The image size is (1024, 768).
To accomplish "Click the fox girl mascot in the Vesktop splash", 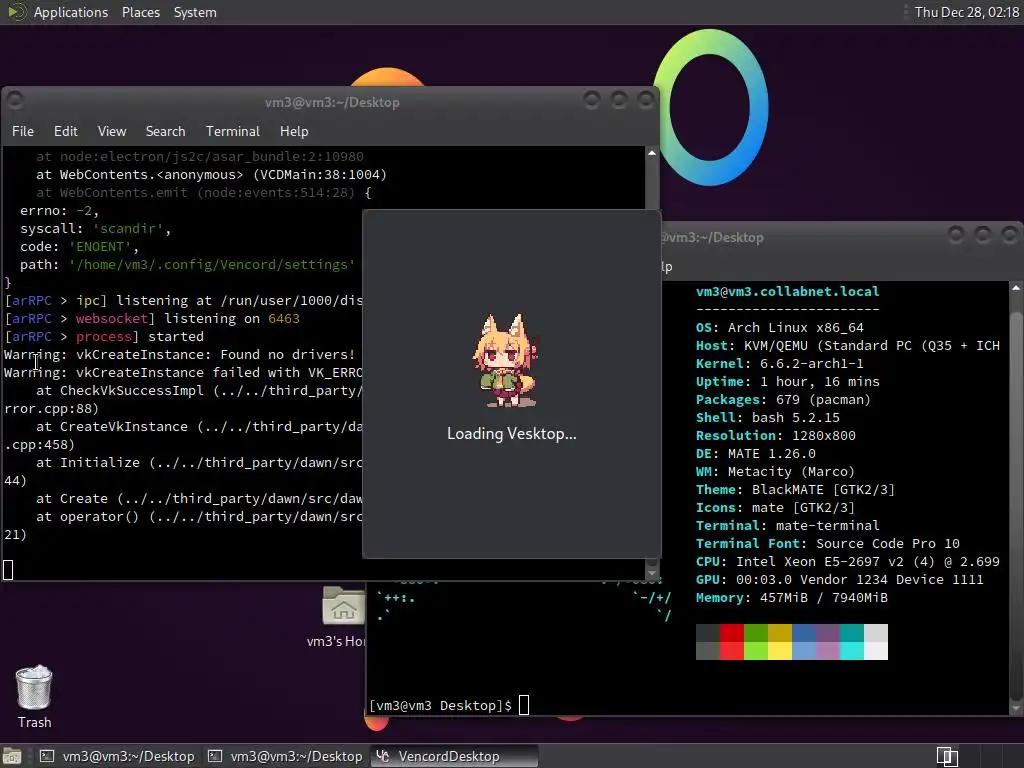I will 505,360.
